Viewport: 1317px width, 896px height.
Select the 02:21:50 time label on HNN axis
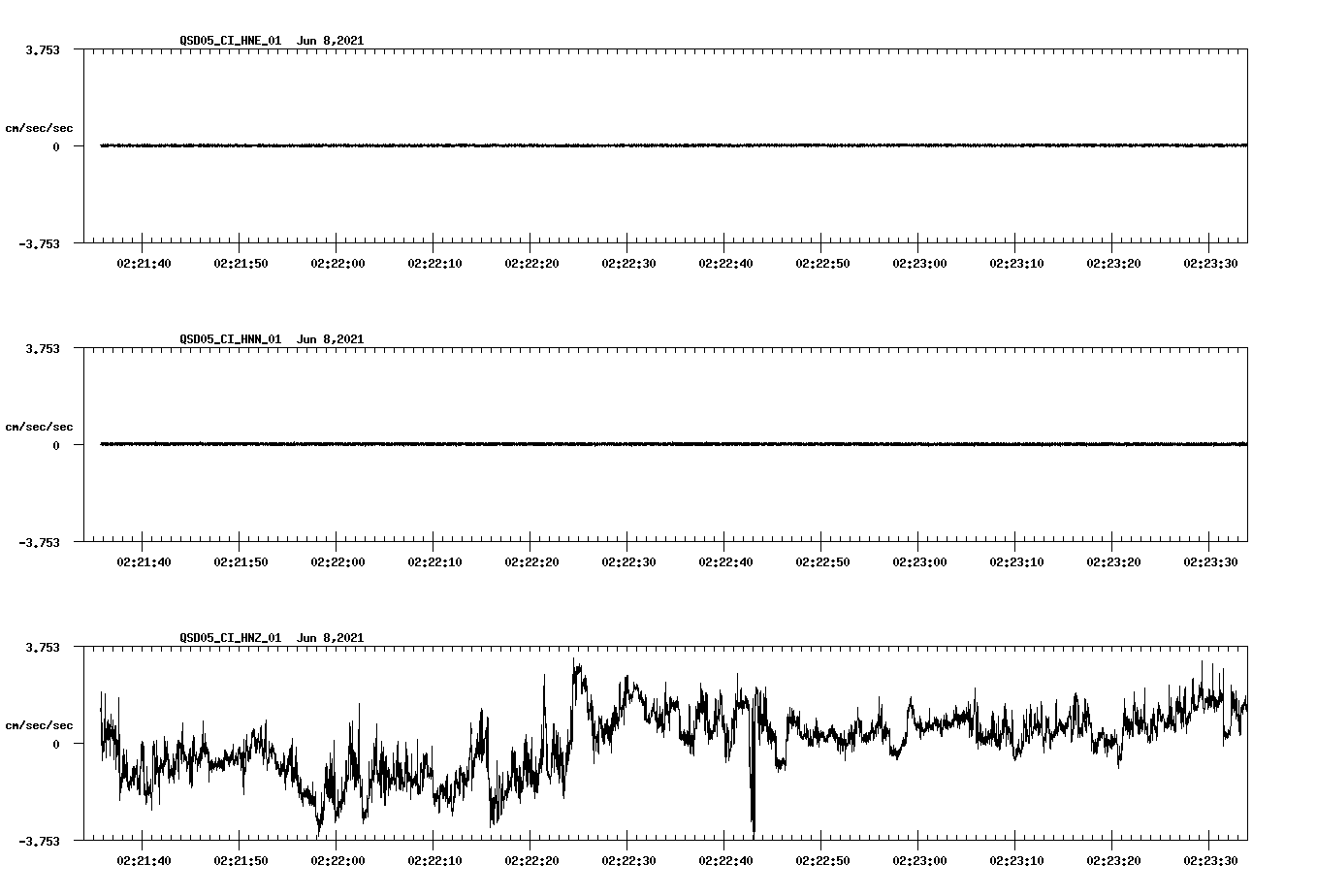point(241,562)
